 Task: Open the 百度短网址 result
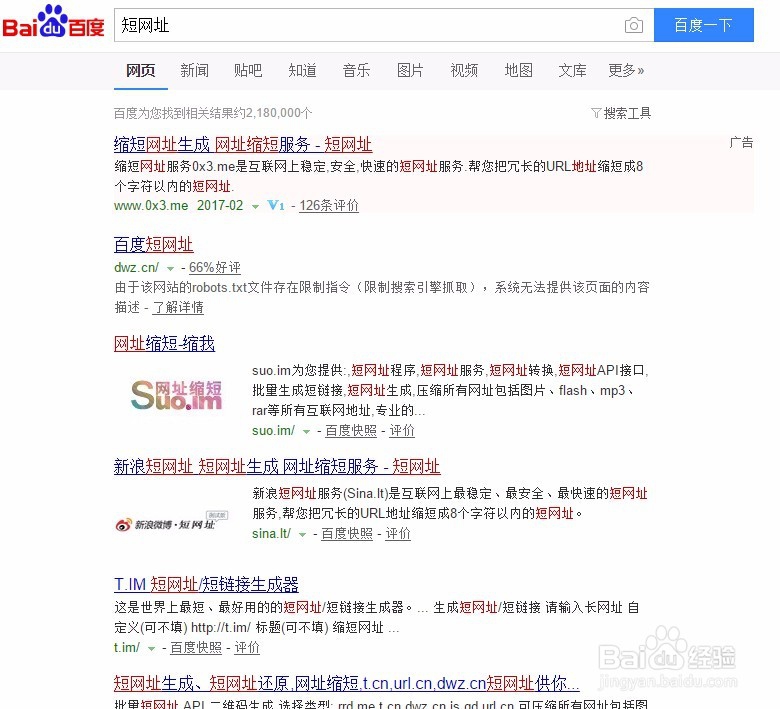[153, 244]
